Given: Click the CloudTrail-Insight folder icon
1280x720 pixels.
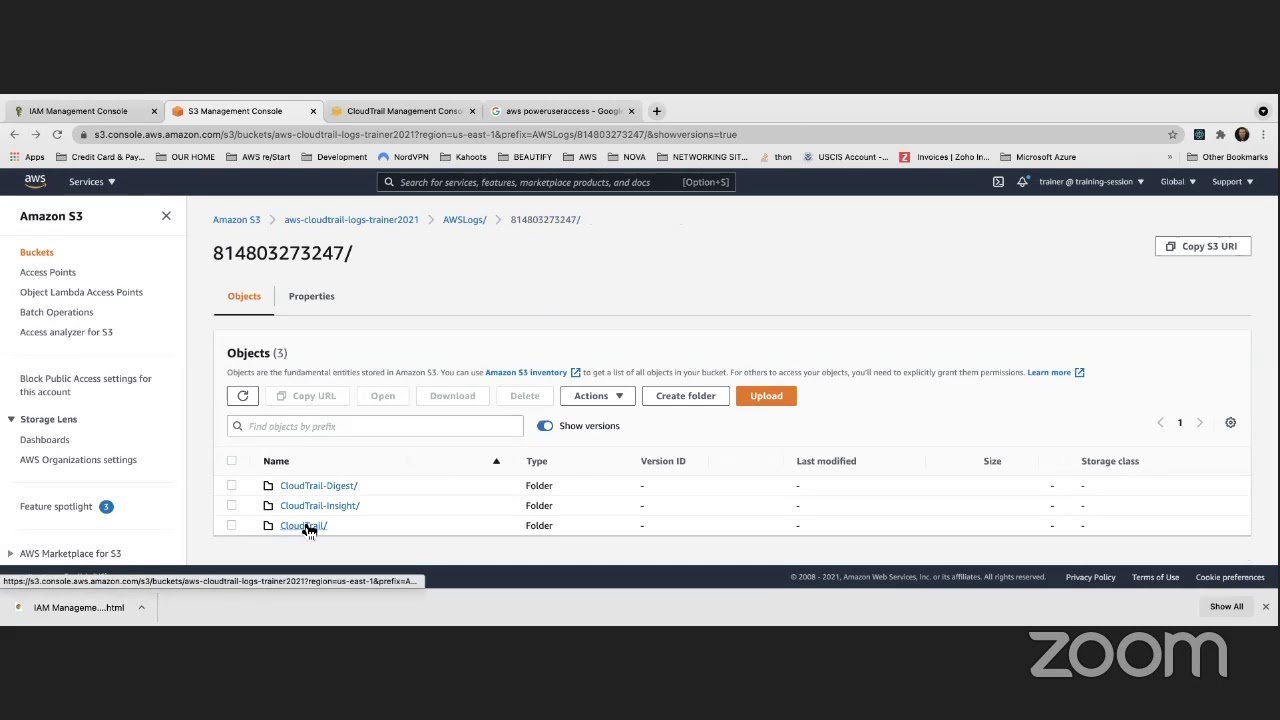Looking at the screenshot, I should (x=268, y=506).
